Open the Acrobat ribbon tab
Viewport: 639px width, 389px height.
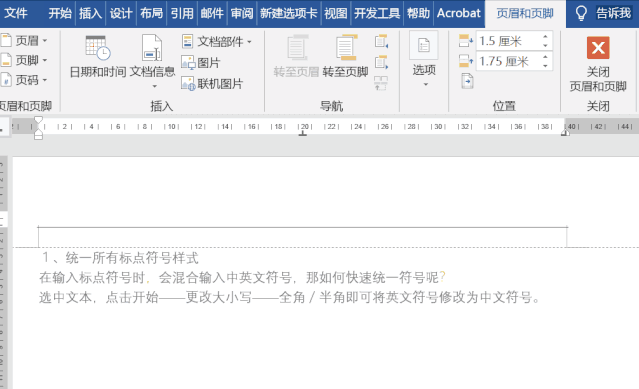click(x=459, y=13)
